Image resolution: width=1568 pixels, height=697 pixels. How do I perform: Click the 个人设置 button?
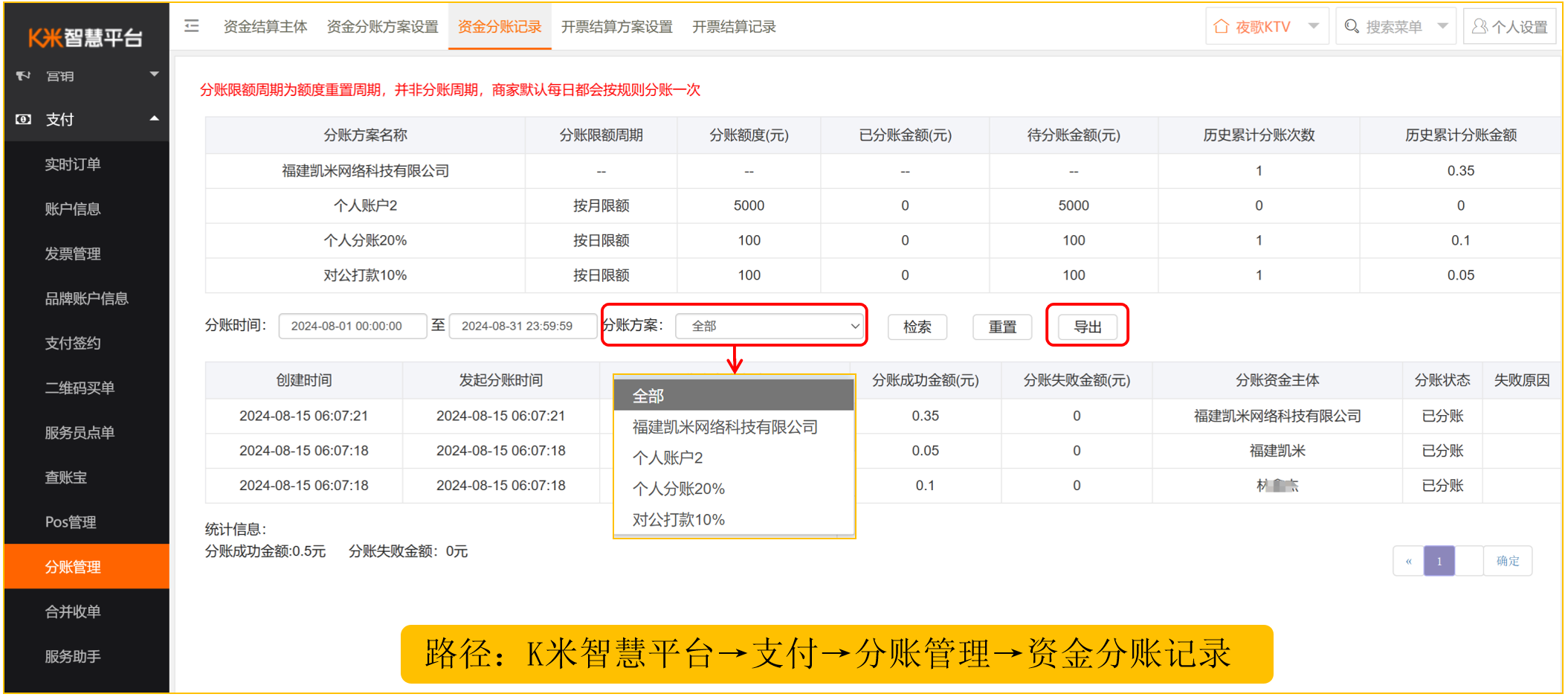(x=1509, y=27)
